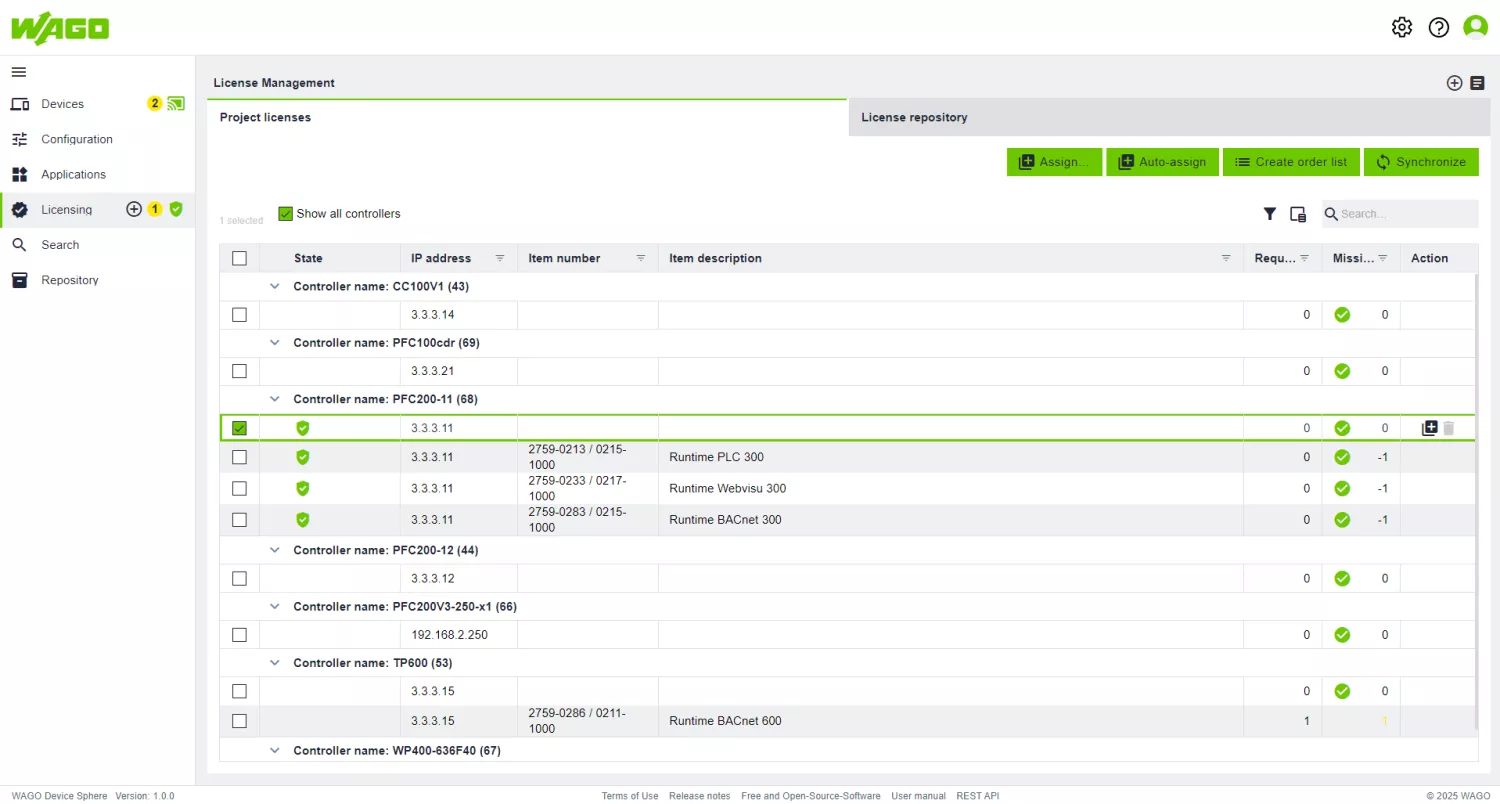Click the assign license icon in PFC200-11 row
The height and width of the screenshot is (804, 1500).
coord(1430,428)
